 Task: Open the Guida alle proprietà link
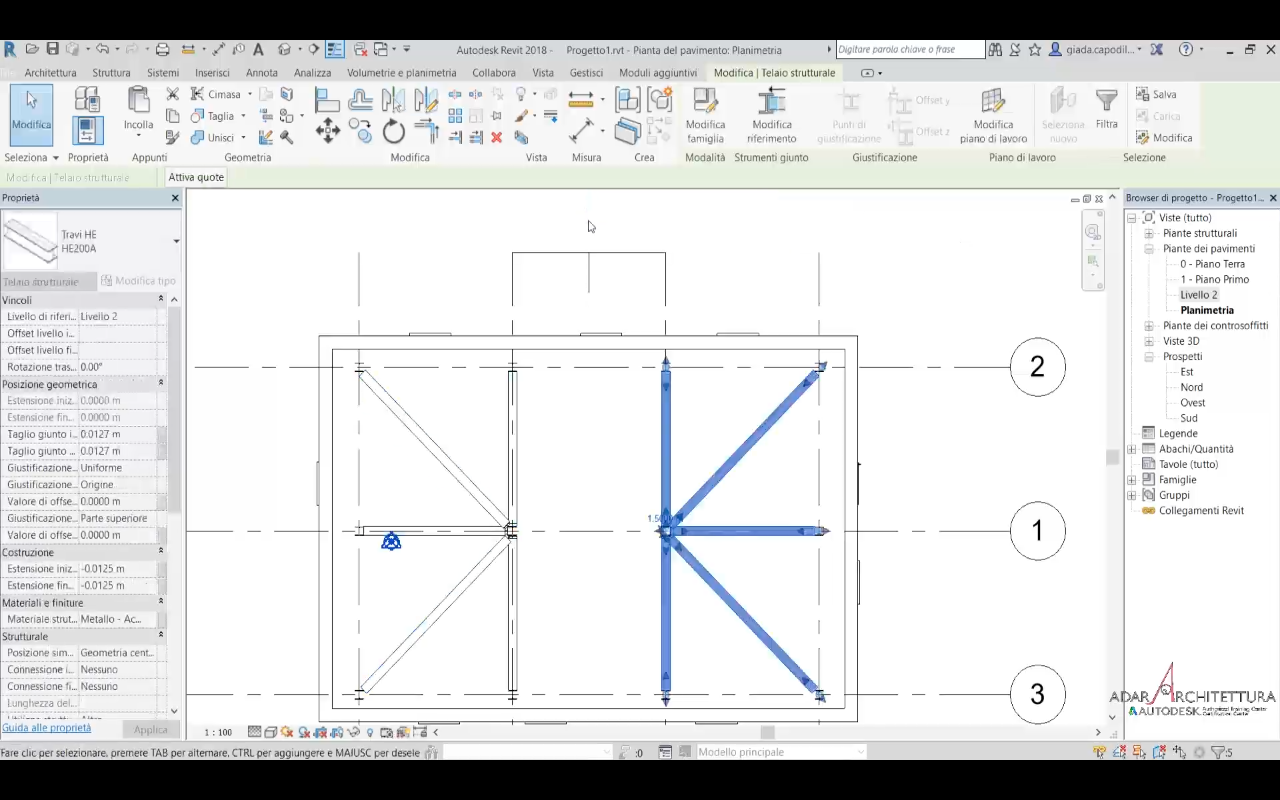click(x=47, y=728)
